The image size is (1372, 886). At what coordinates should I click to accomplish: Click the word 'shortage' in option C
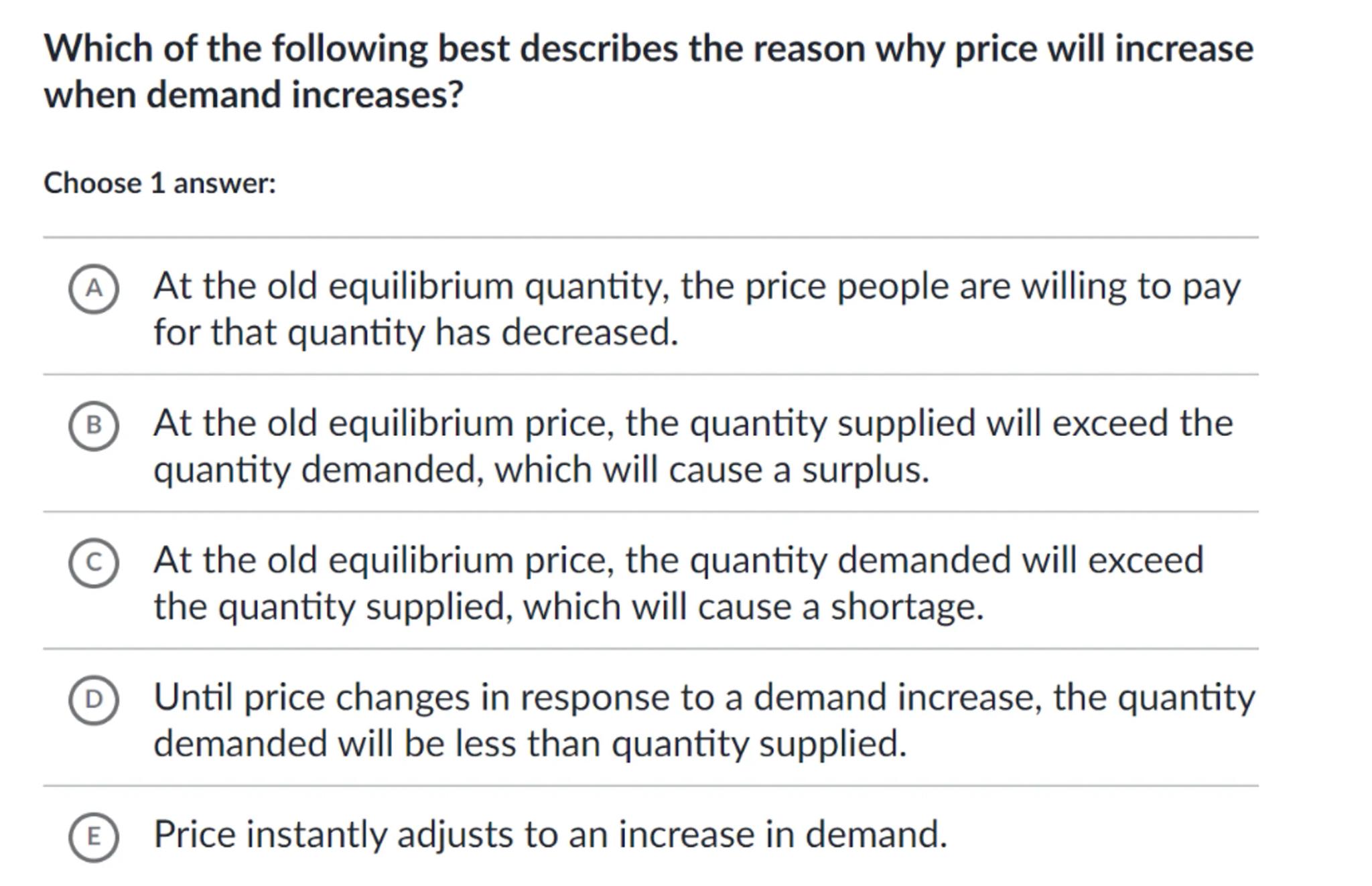coord(906,607)
